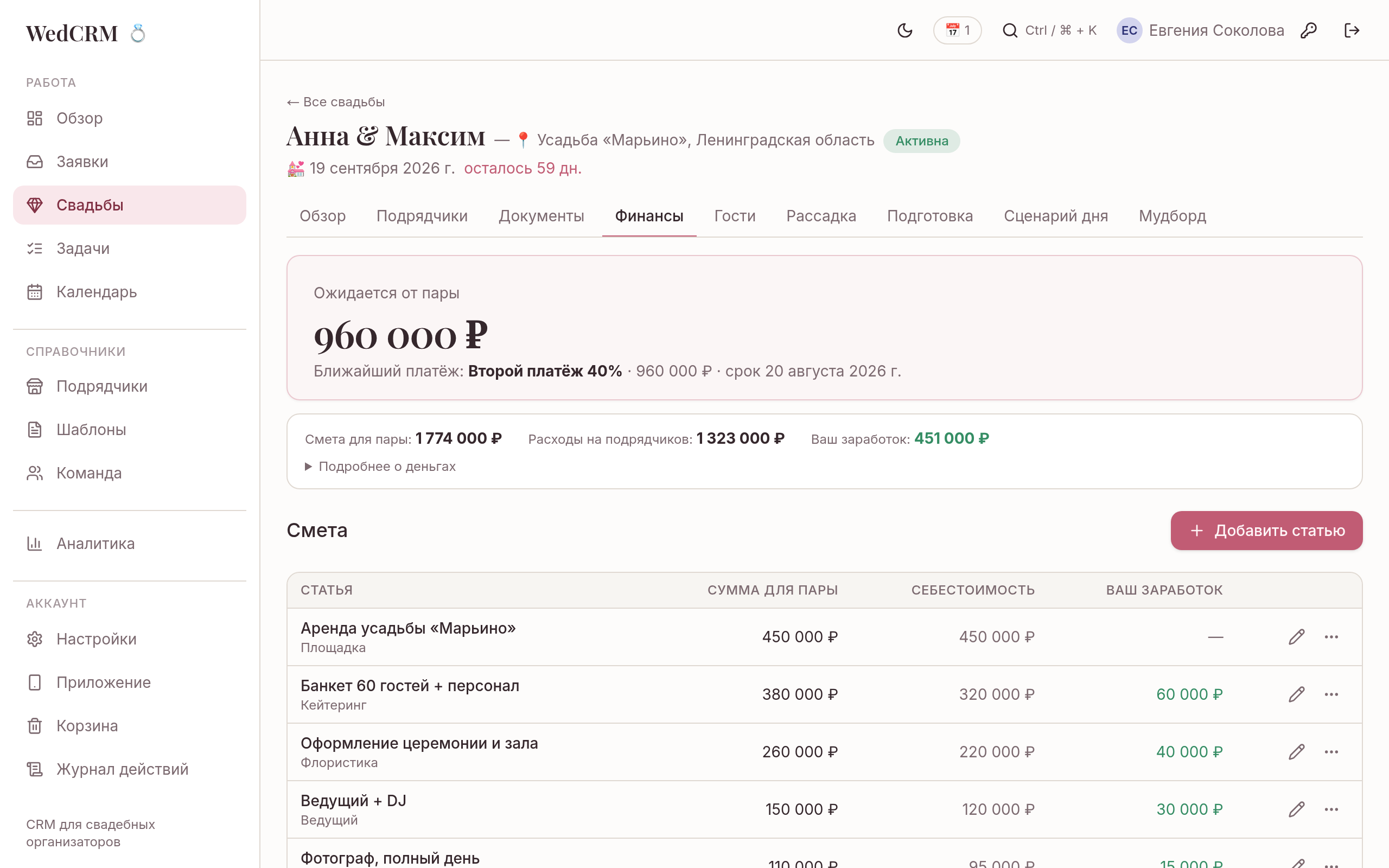The height and width of the screenshot is (868, 1389).
Task: Switch to Гости tab
Action: tap(735, 216)
